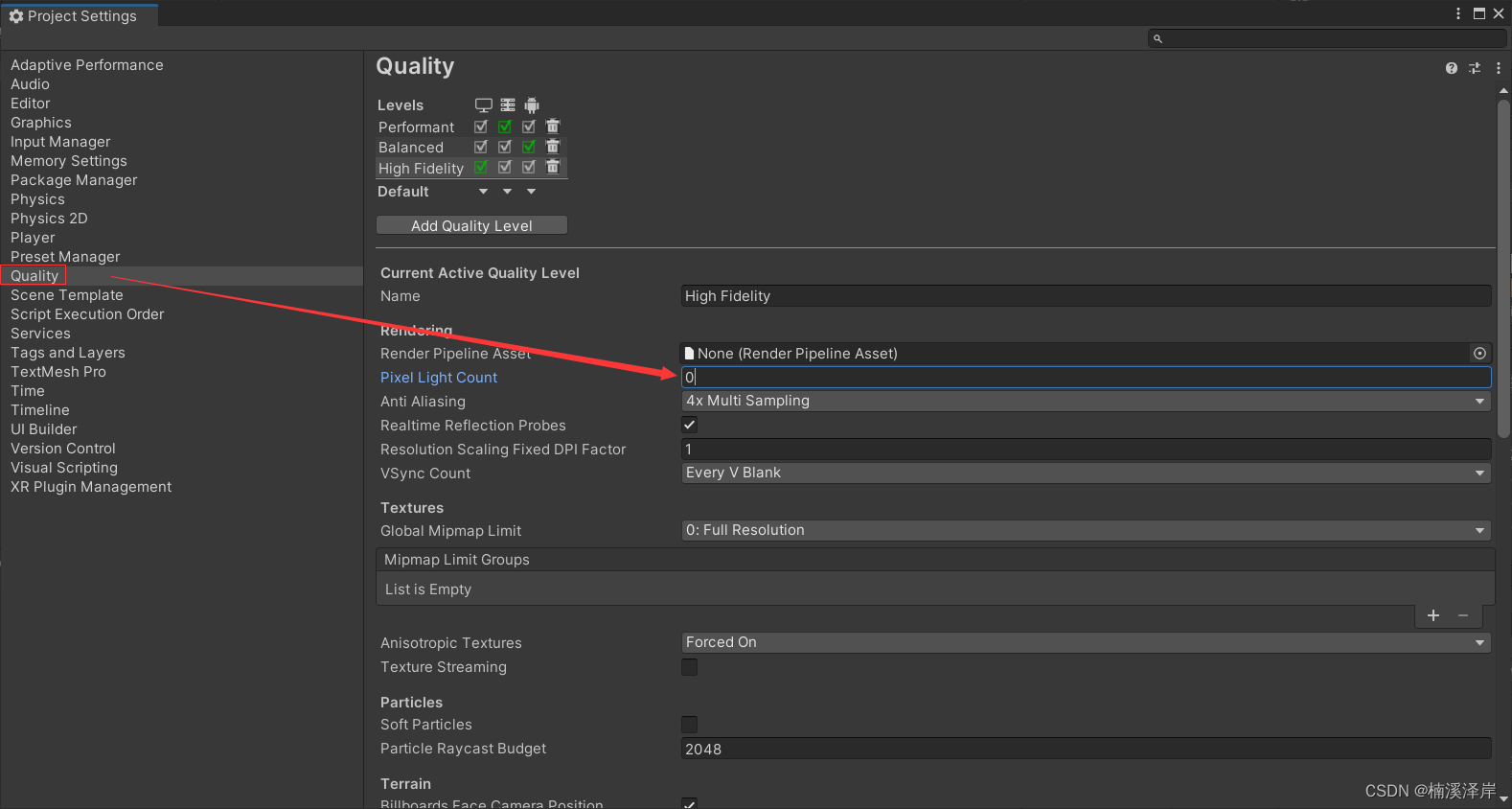This screenshot has height=809, width=1512.
Task: Toggle Performant for desktop platform
Action: pyautogui.click(x=481, y=127)
